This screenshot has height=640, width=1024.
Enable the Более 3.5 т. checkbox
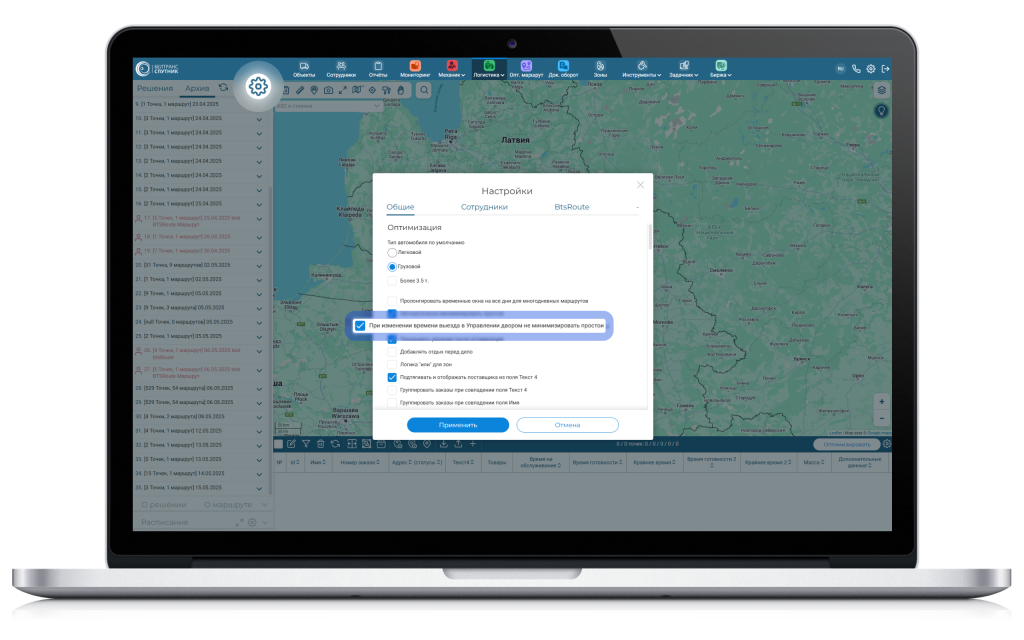tap(393, 281)
